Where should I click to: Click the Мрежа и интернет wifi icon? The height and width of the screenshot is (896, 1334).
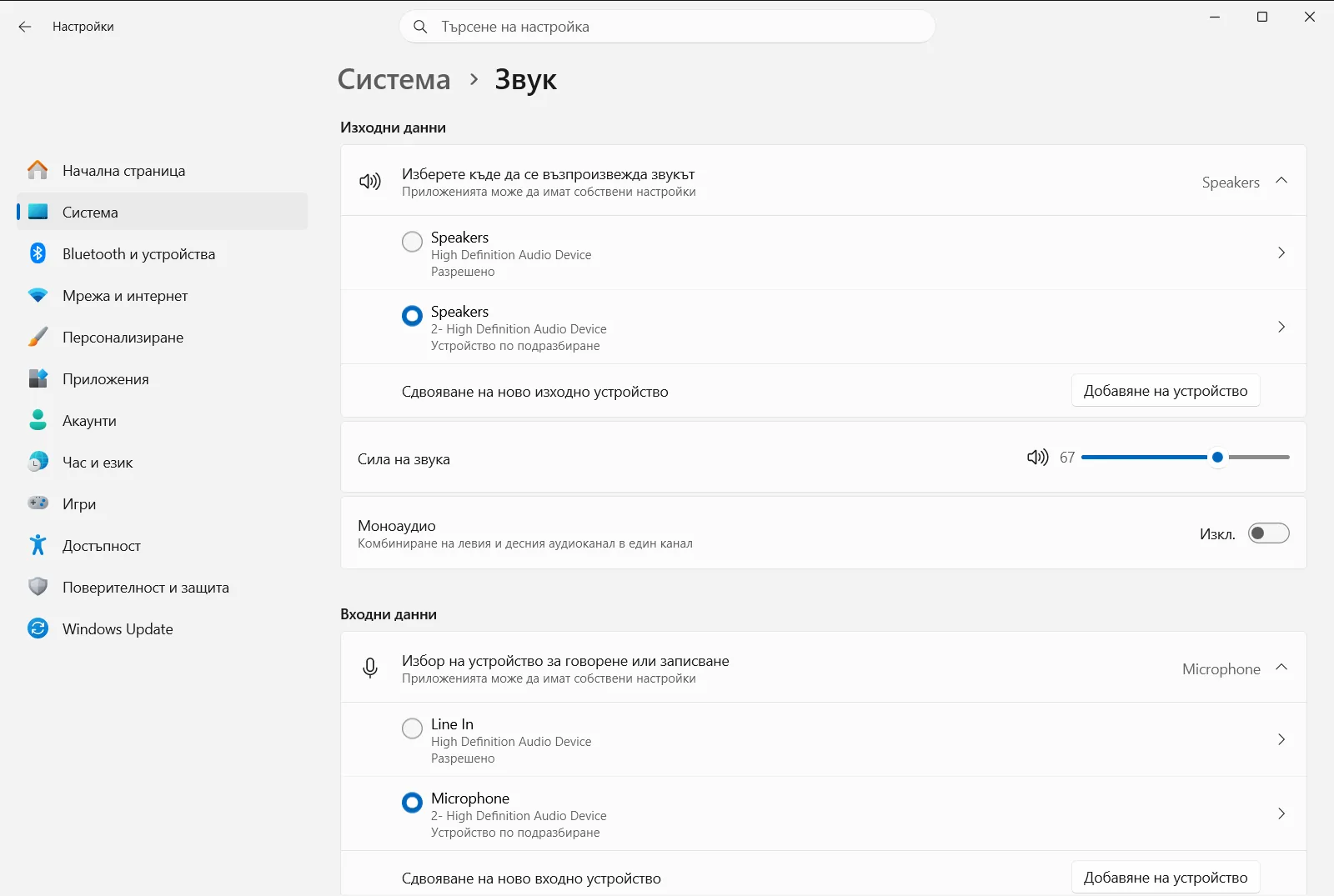coord(38,295)
